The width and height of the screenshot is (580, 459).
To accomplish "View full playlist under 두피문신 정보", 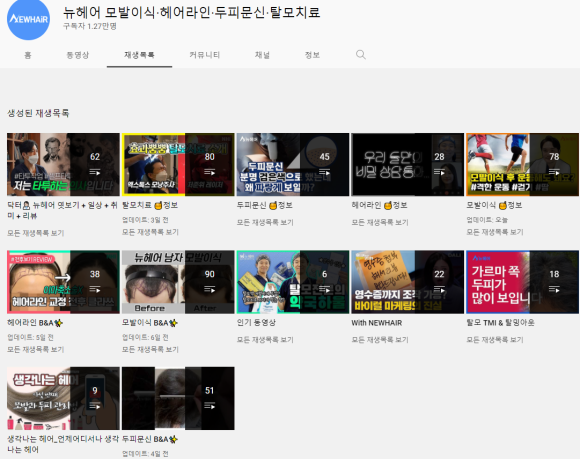I will [265, 222].
